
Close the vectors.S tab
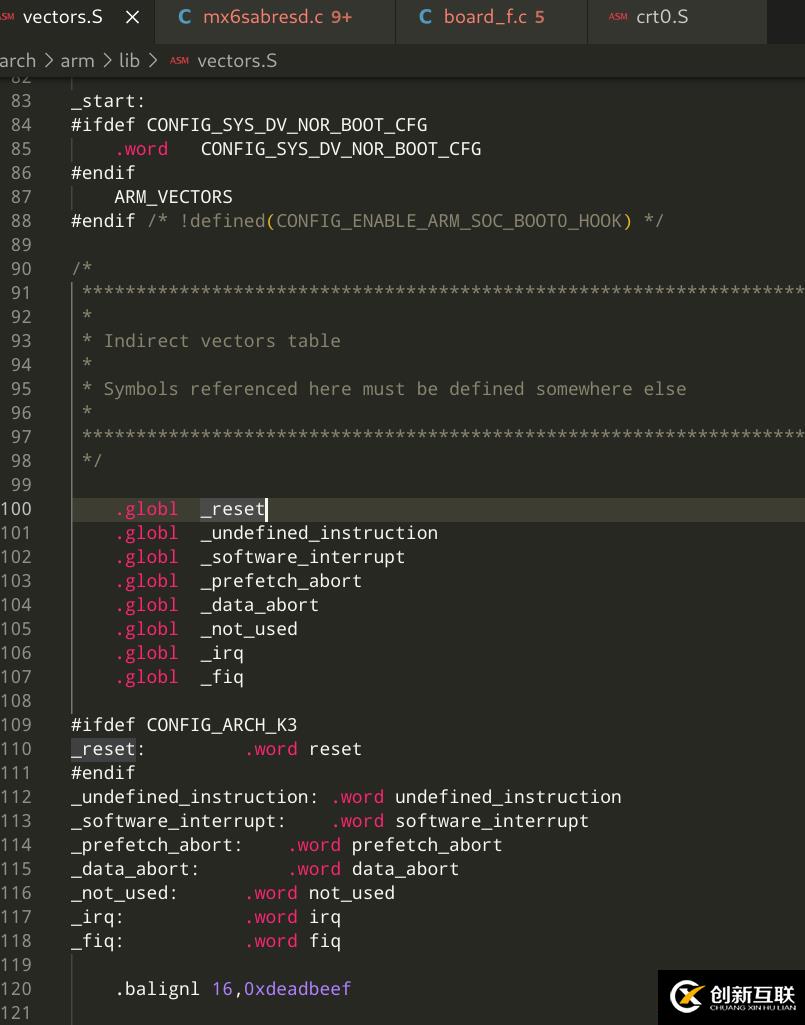[x=133, y=17]
